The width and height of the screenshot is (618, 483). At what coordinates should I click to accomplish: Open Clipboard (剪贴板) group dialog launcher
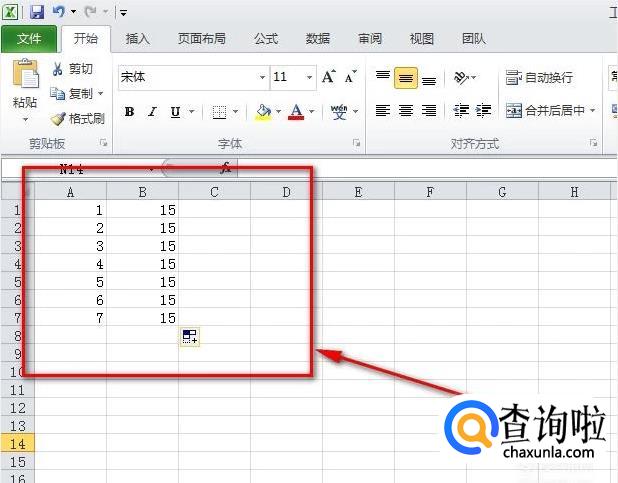(x=104, y=143)
